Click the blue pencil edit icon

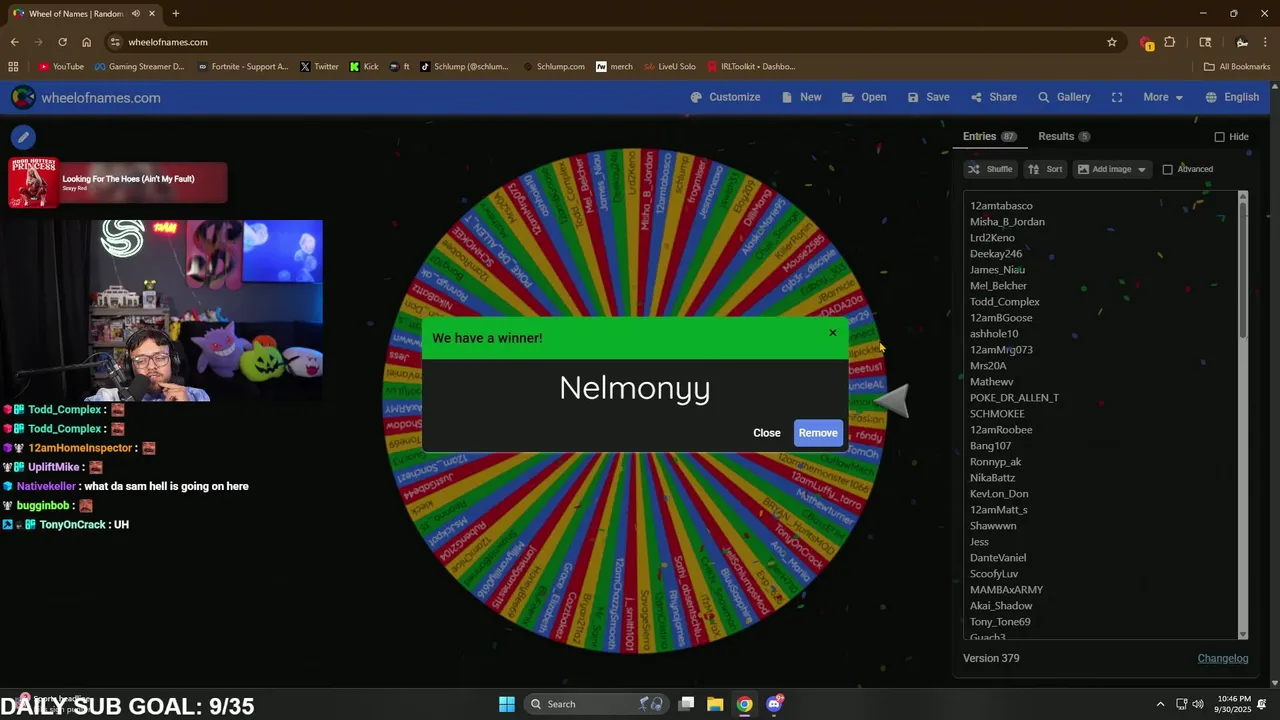tap(23, 137)
